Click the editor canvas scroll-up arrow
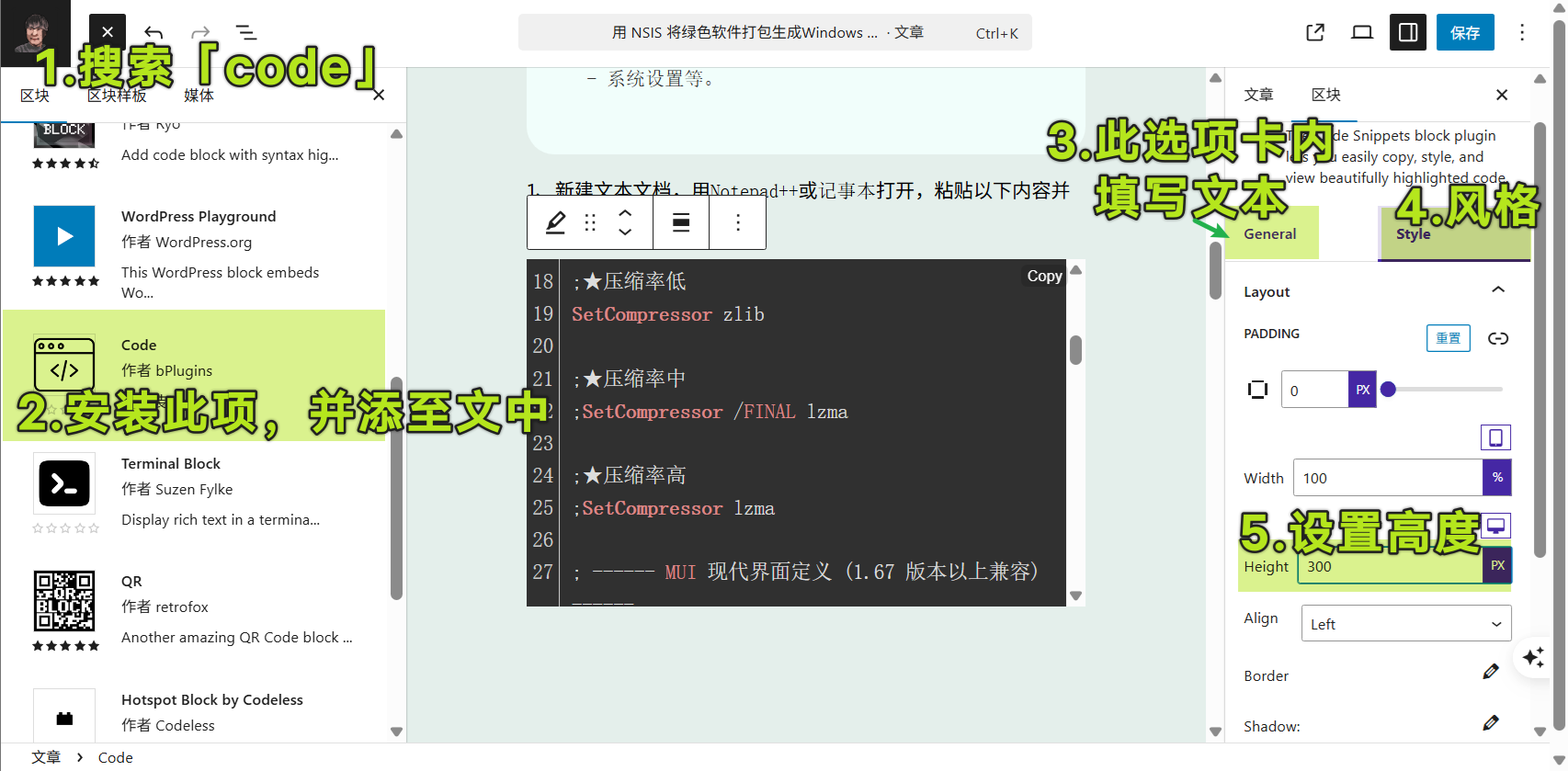The height and width of the screenshot is (771, 1568). point(1215,78)
